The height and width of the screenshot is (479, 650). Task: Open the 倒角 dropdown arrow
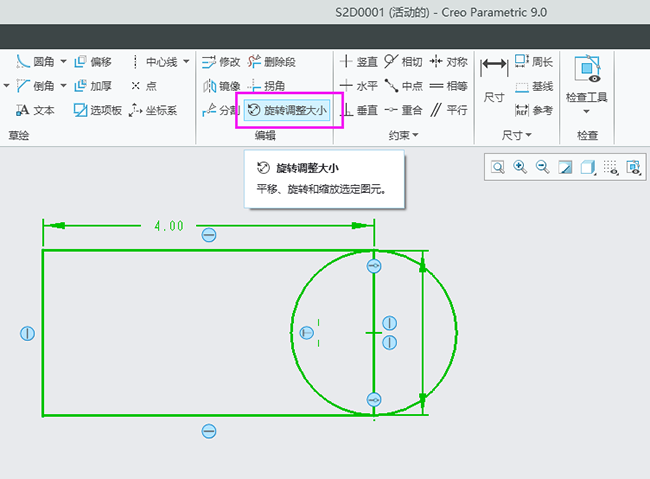(63, 86)
